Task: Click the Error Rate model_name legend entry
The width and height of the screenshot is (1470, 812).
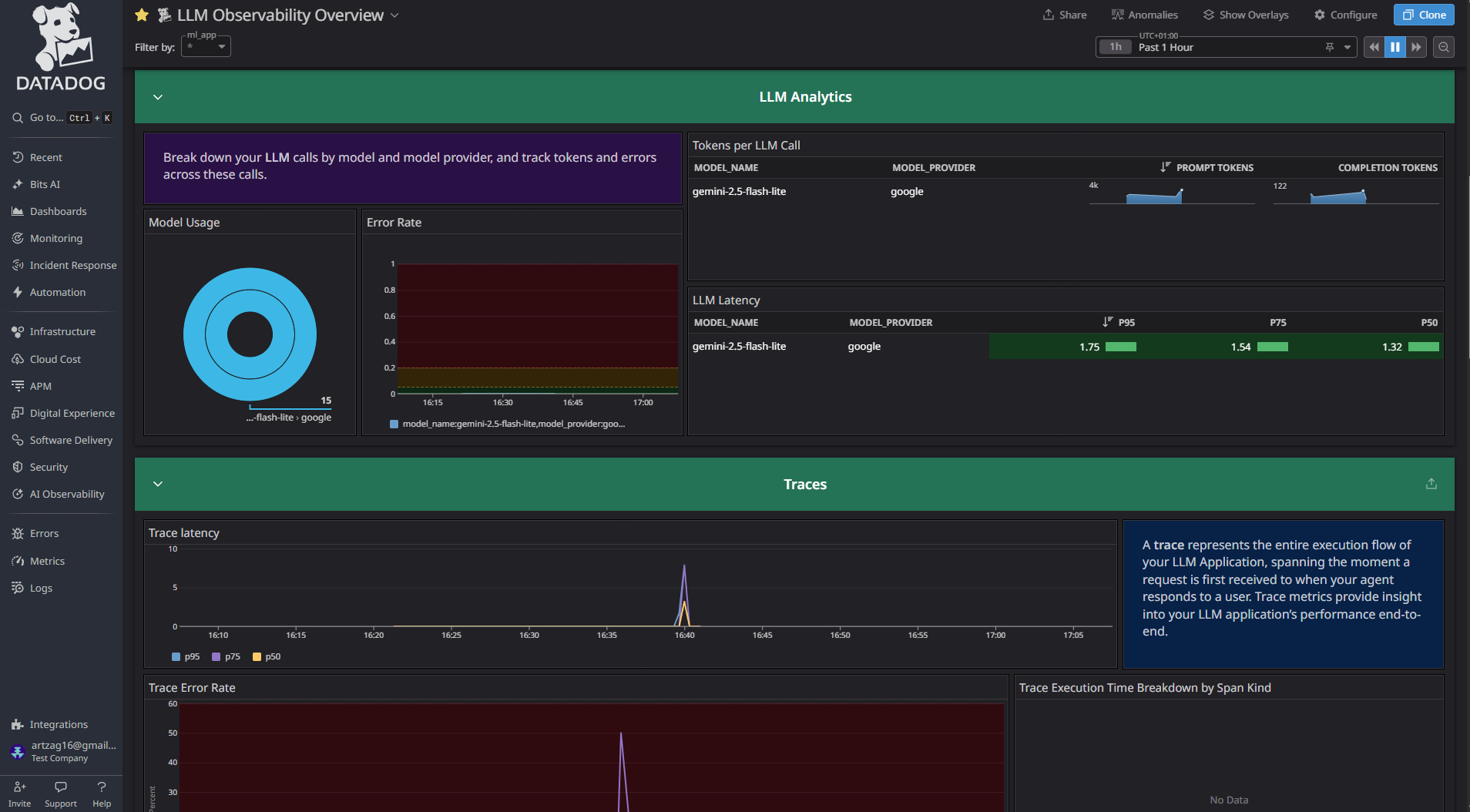Action: [x=508, y=424]
